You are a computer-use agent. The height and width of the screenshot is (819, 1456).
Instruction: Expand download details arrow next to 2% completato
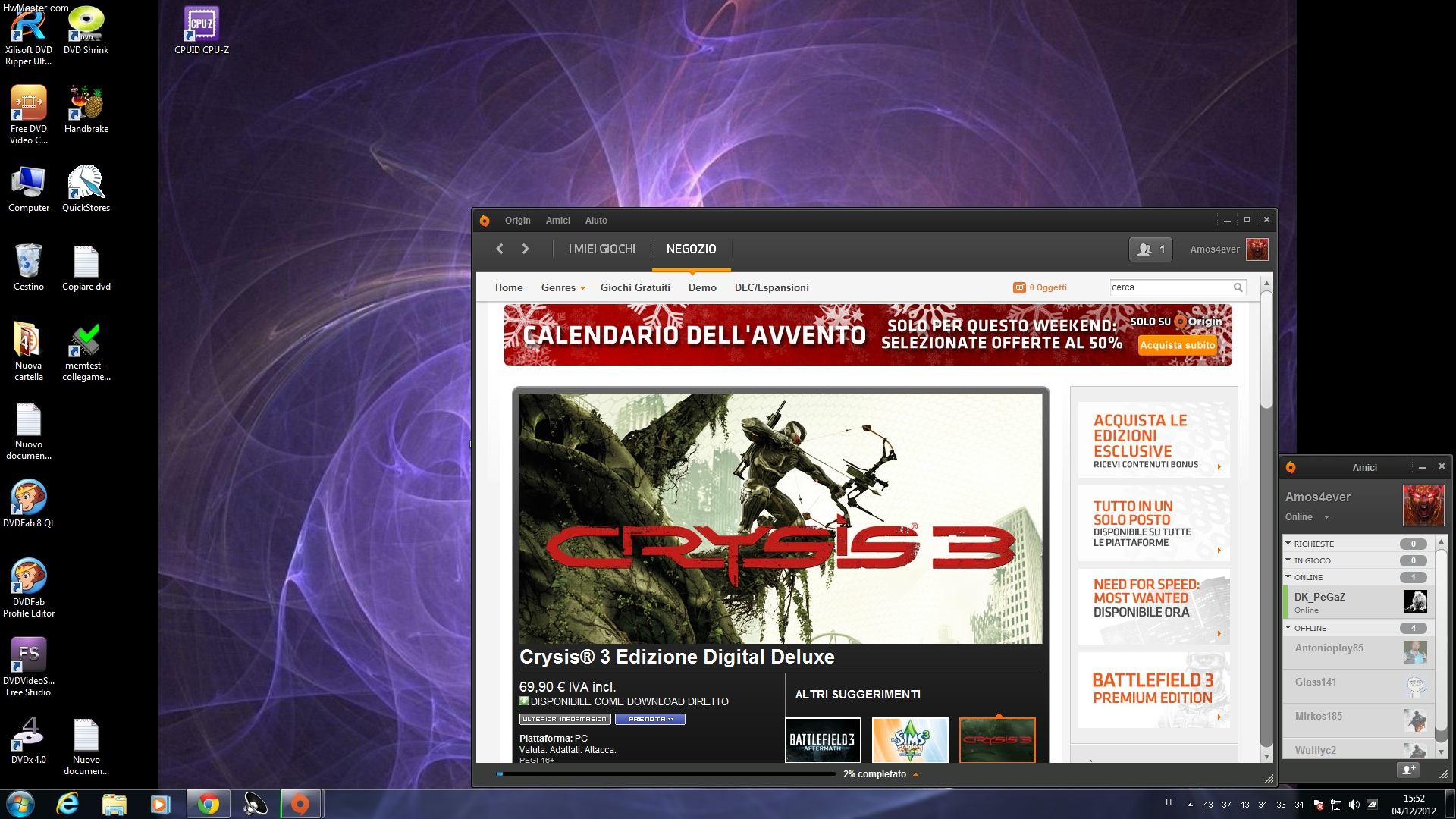(916, 774)
